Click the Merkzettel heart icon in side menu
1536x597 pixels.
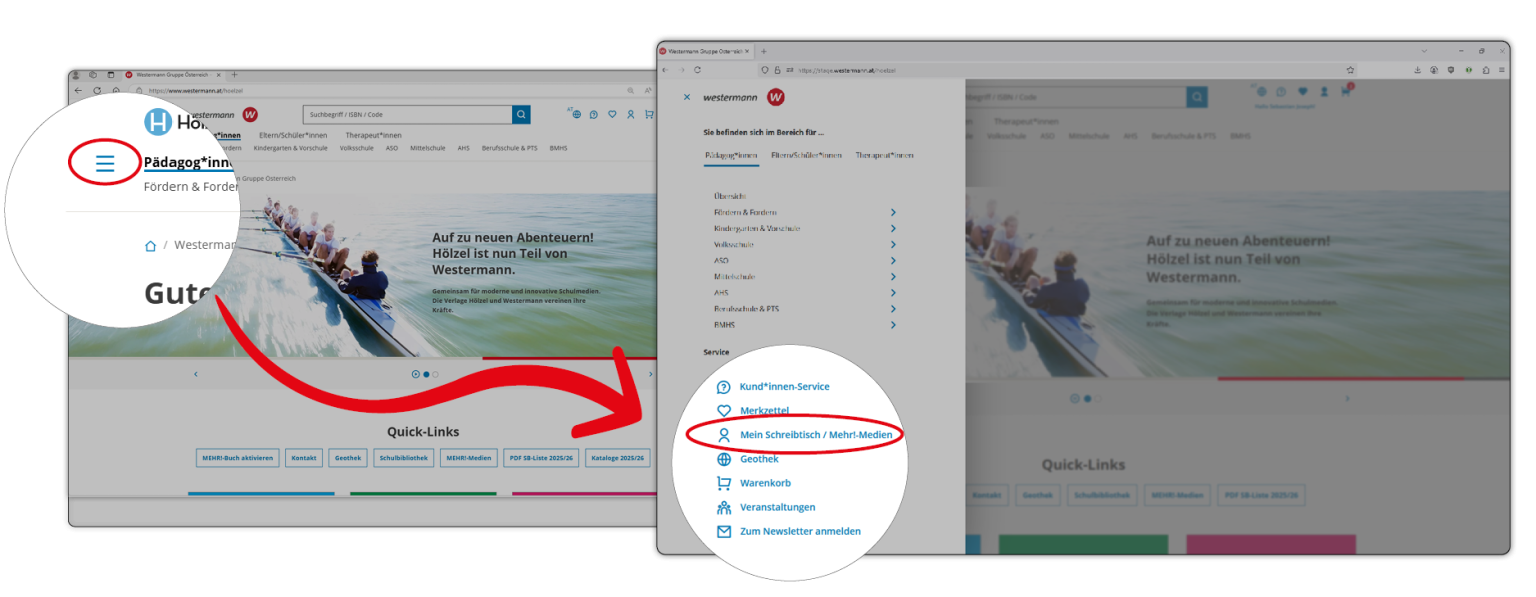(724, 411)
